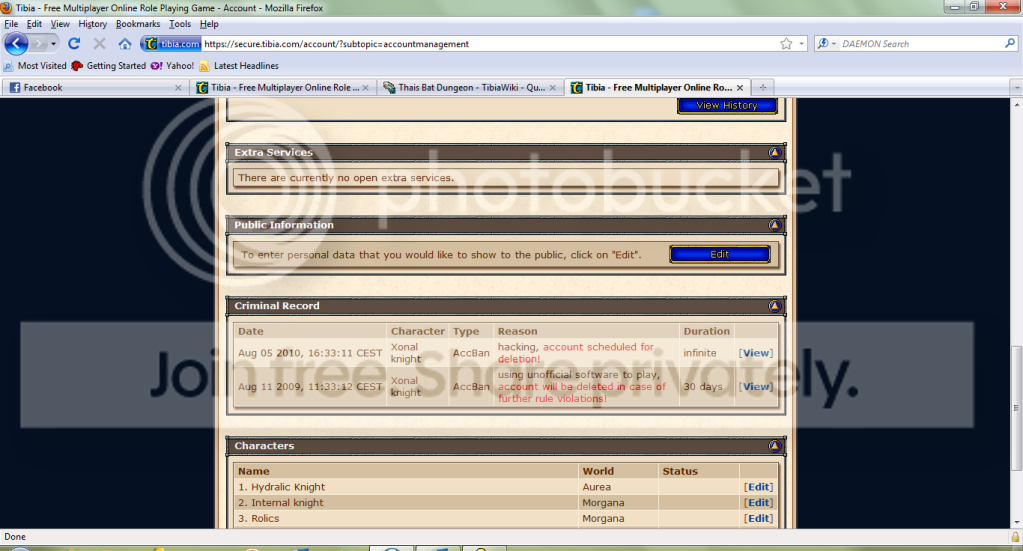This screenshot has height=551, width=1023.
Task: Edit the Hydralic Knight character
Action: (758, 487)
